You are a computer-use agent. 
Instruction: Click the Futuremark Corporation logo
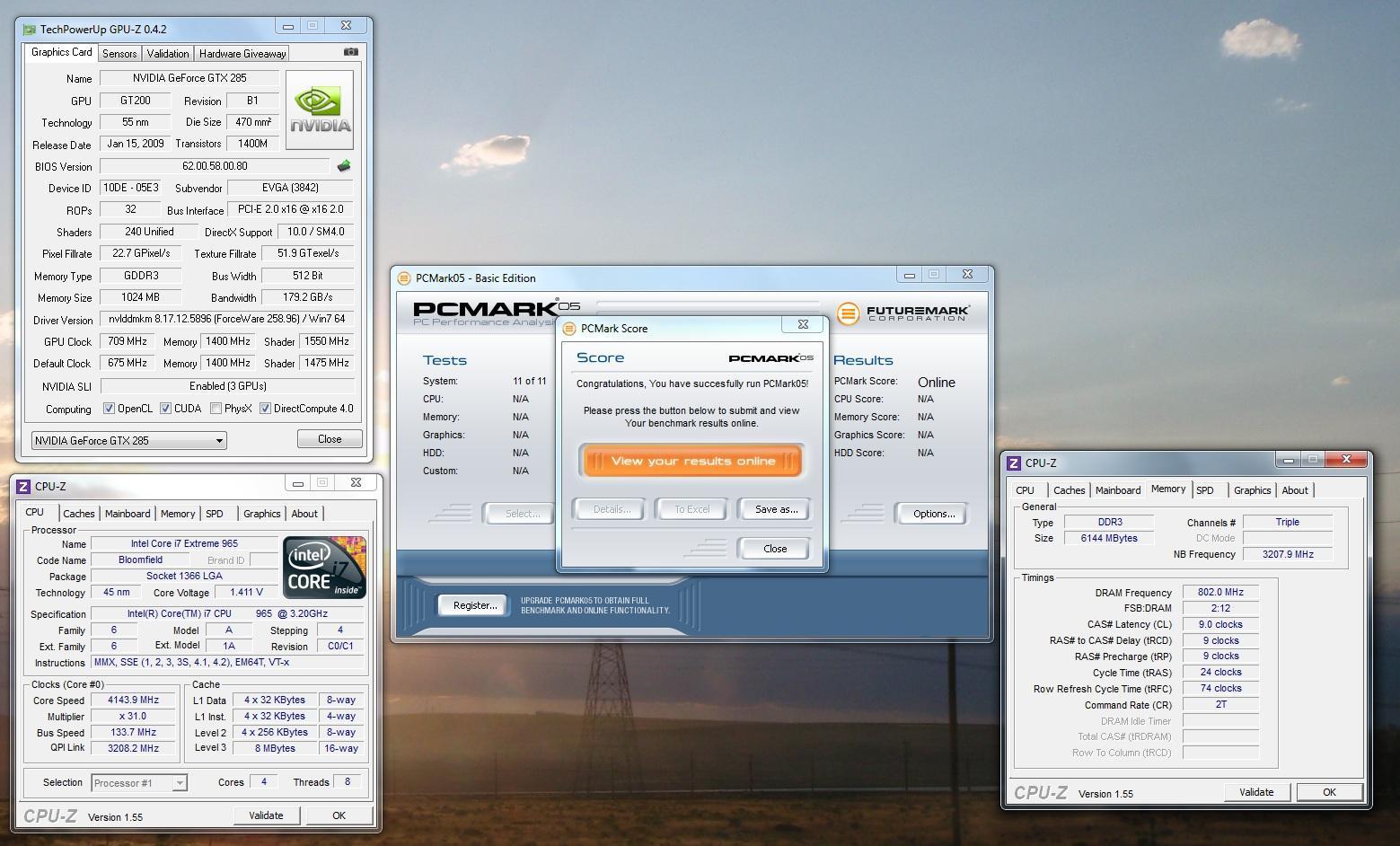tap(903, 313)
